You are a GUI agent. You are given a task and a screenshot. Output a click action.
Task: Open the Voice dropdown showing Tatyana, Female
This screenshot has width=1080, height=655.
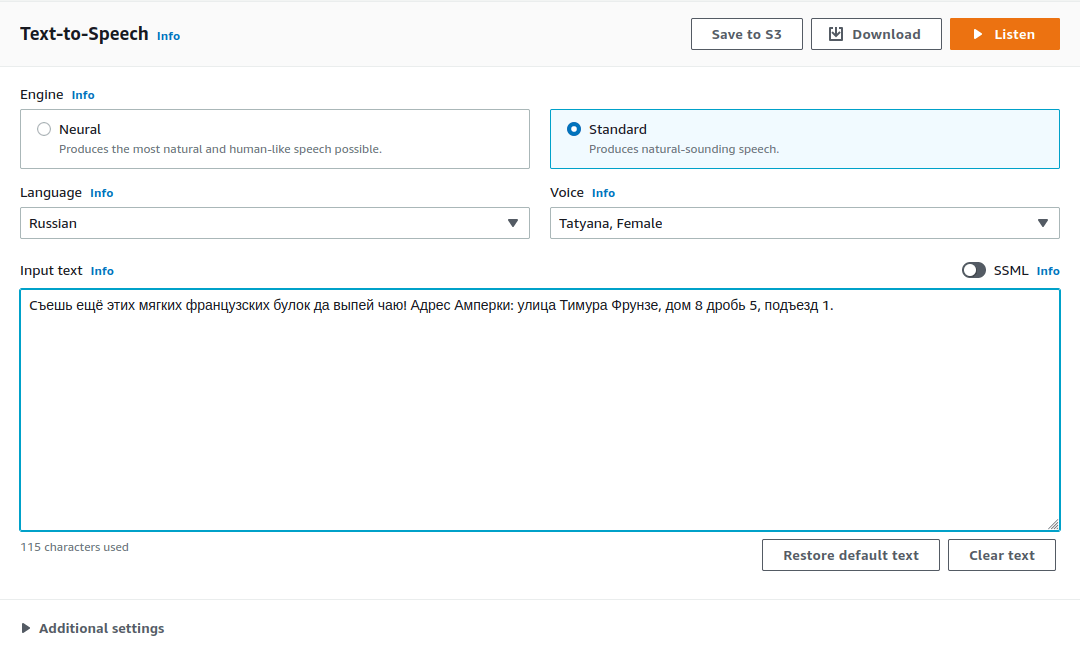click(x=804, y=223)
